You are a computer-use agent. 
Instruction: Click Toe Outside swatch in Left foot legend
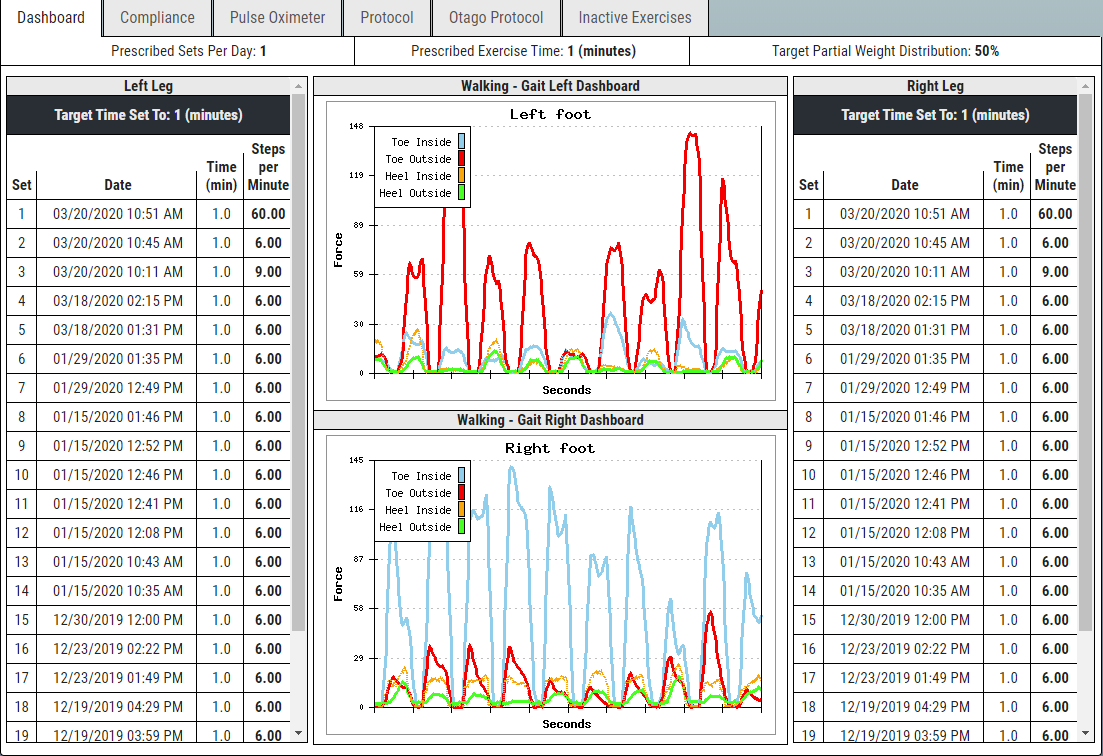click(x=461, y=158)
